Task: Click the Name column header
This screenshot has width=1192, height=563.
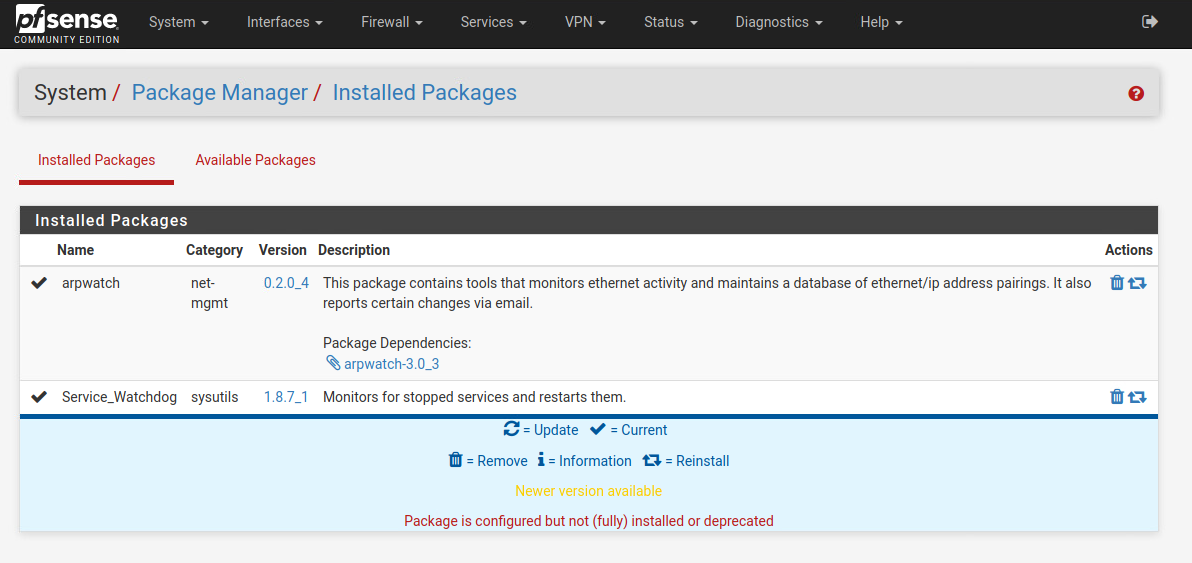Action: (x=75, y=250)
